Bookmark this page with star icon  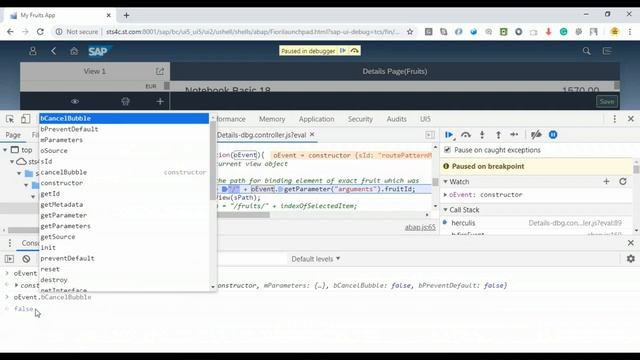coord(410,31)
